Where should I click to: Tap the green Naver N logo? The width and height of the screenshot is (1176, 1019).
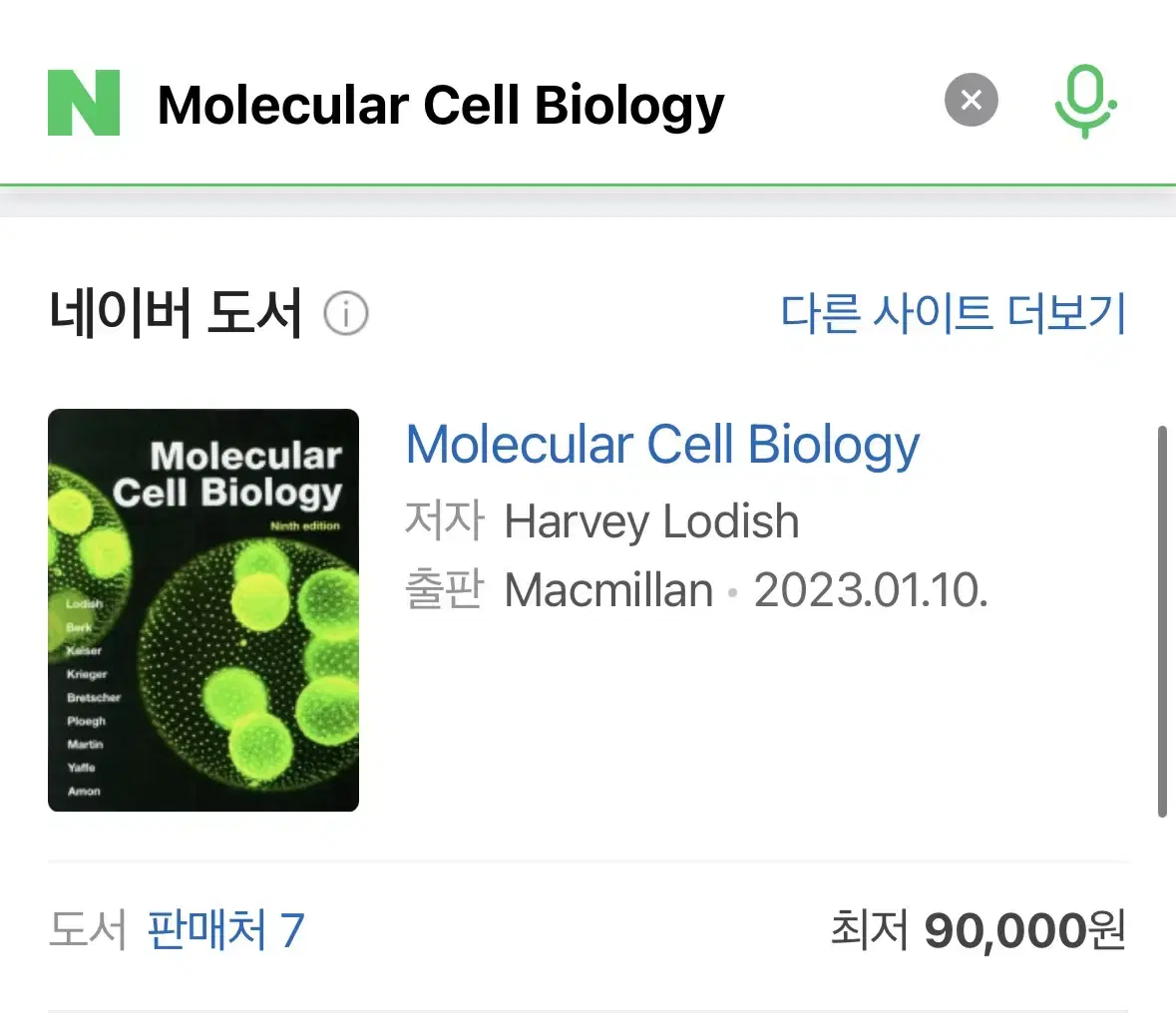(x=84, y=103)
